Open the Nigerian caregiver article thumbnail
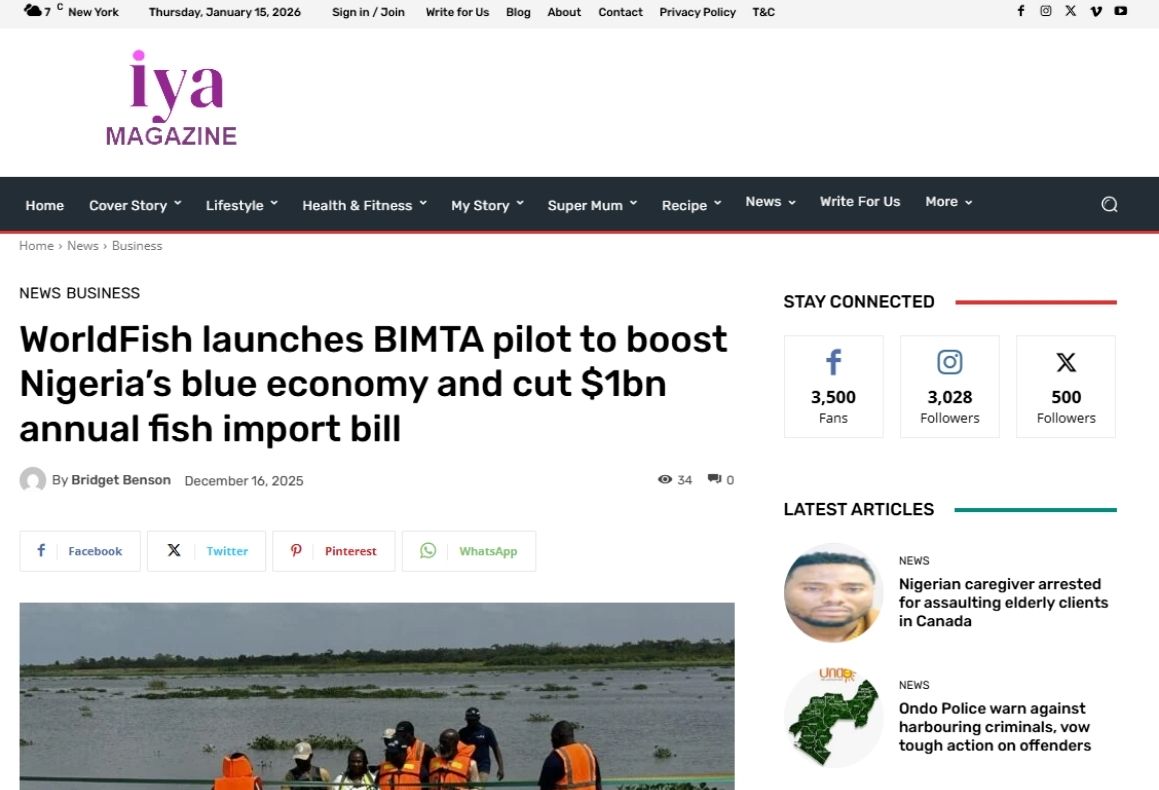The image size is (1159, 790). tap(833, 593)
